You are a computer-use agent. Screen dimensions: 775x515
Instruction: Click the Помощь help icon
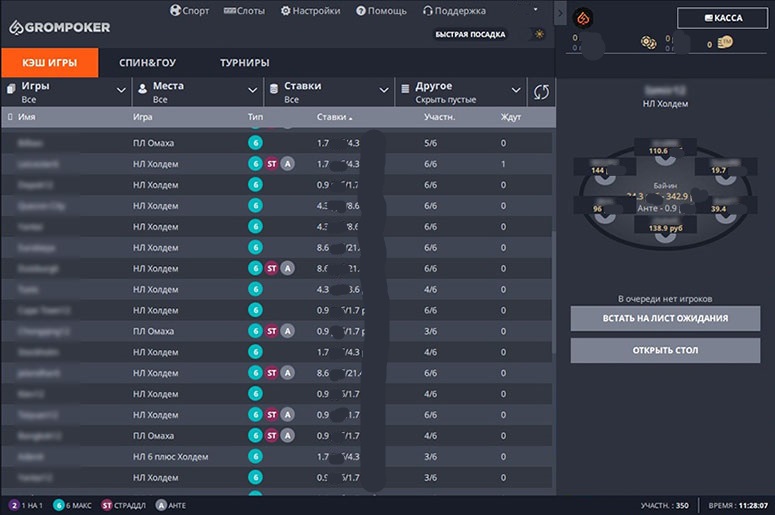pyautogui.click(x=361, y=11)
